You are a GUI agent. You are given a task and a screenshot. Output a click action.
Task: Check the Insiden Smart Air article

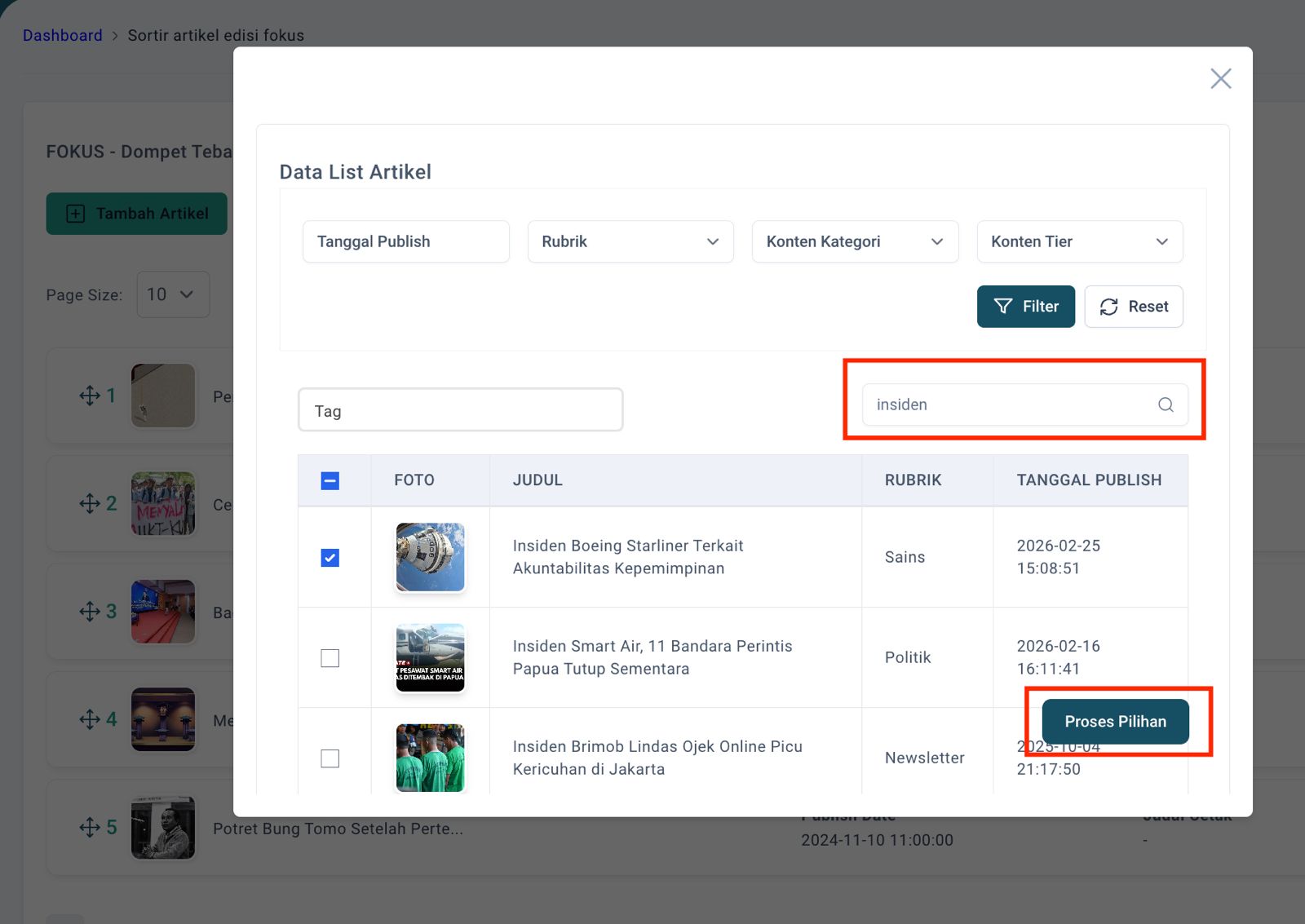330,658
